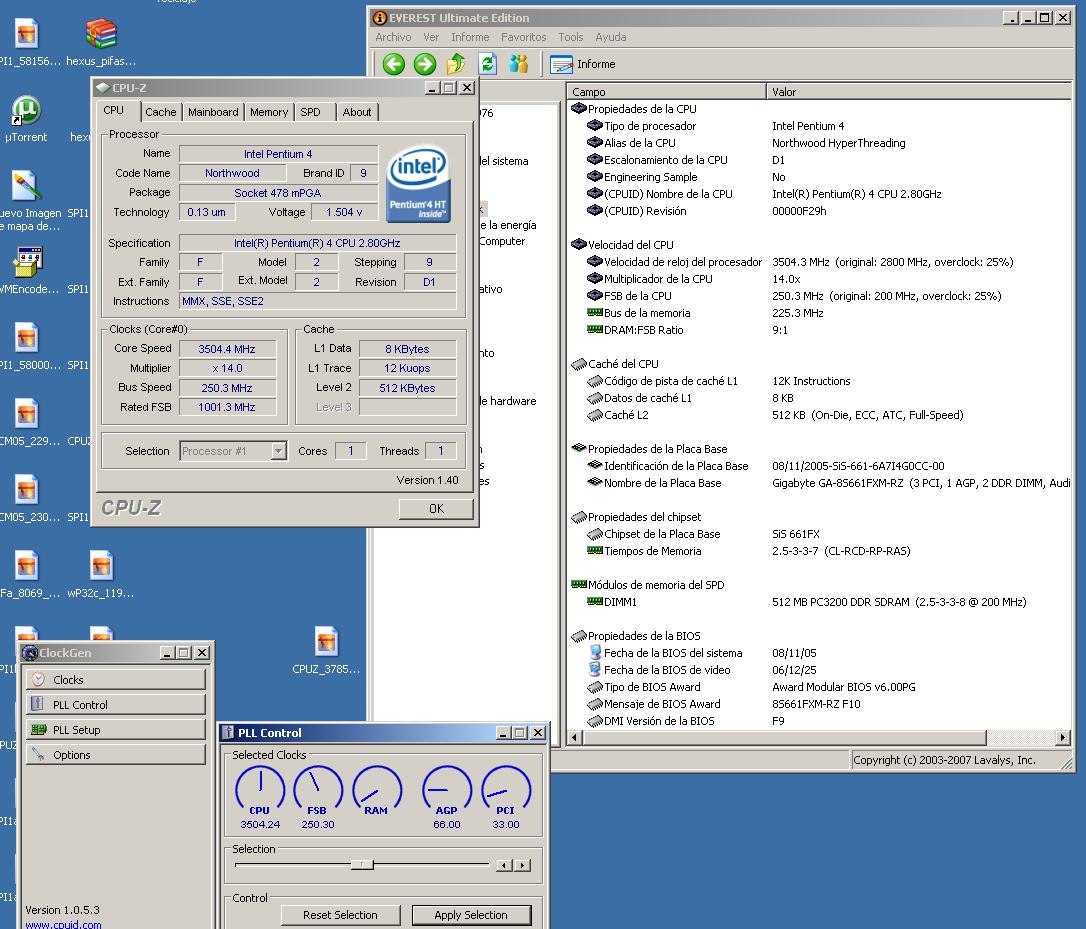Click Apply Selection in PLL Control

click(x=471, y=915)
